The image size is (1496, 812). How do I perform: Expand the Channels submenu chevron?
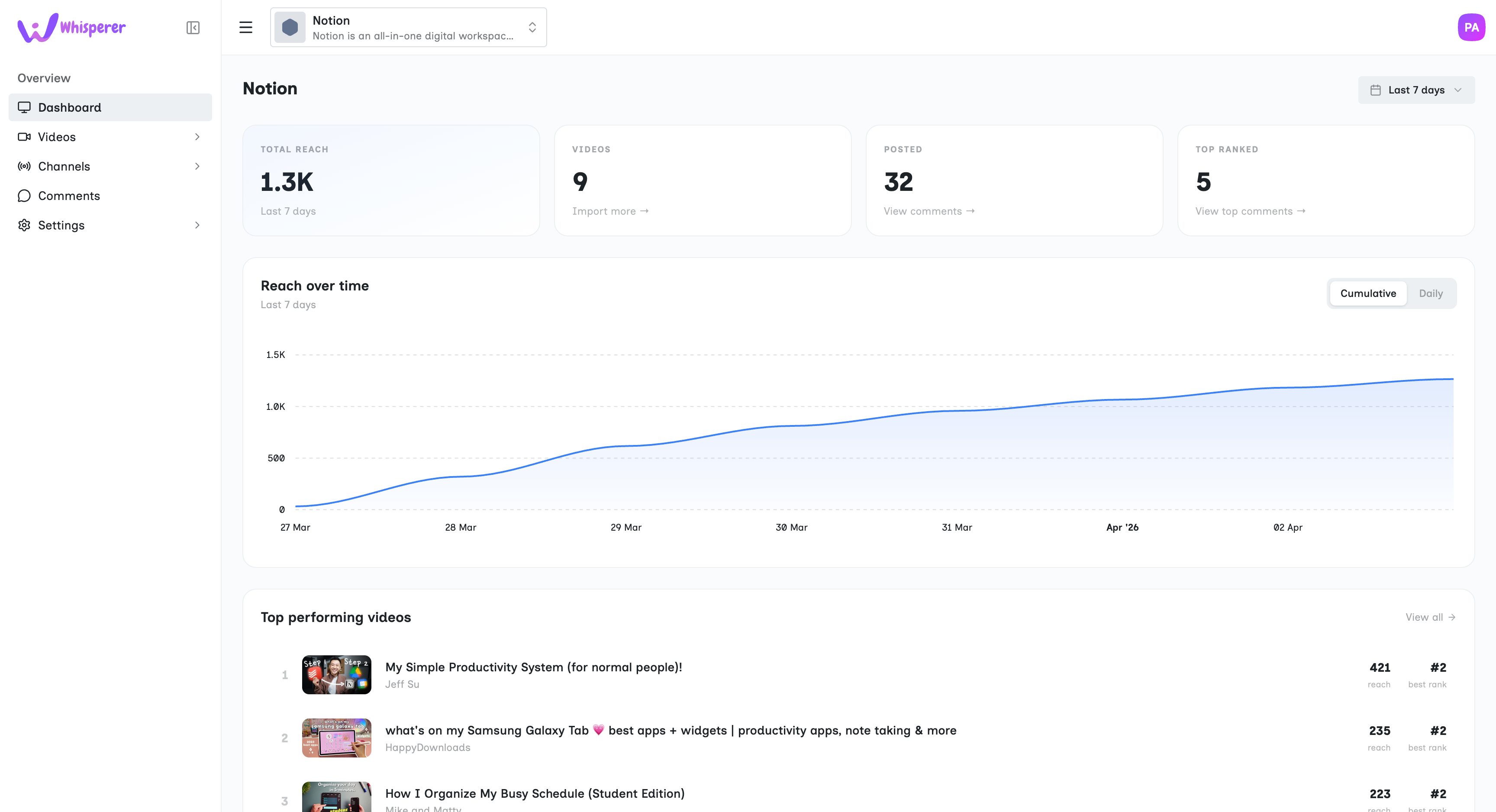197,166
